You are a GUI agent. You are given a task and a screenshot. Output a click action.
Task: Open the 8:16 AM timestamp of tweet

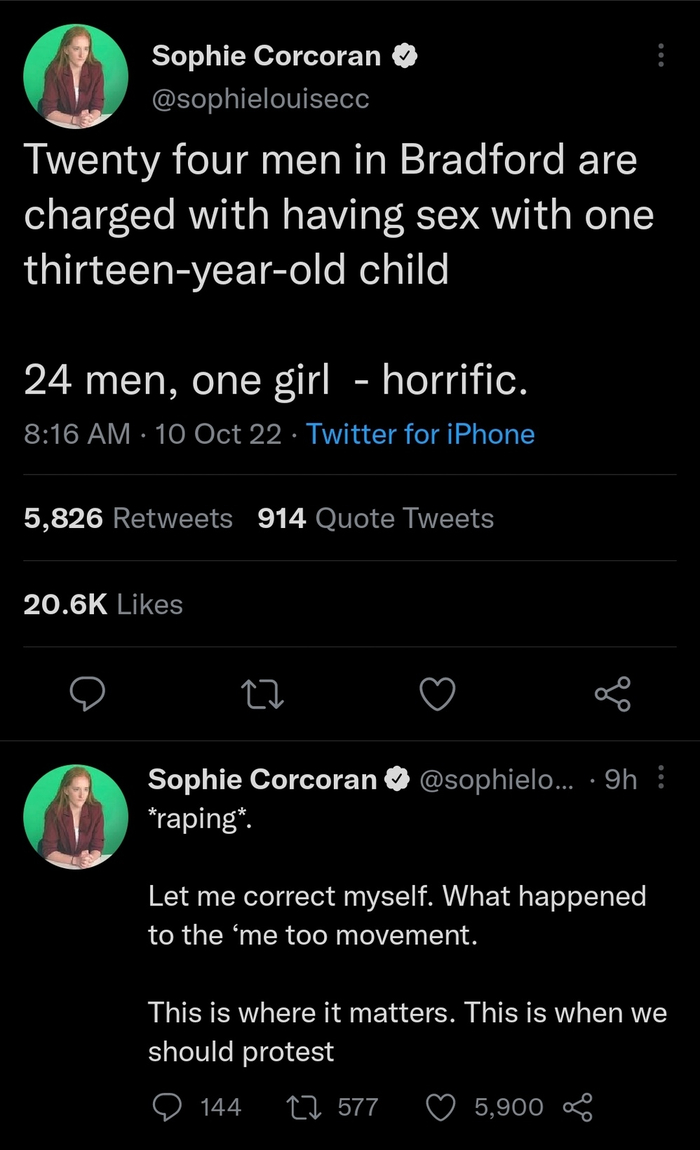click(77, 434)
